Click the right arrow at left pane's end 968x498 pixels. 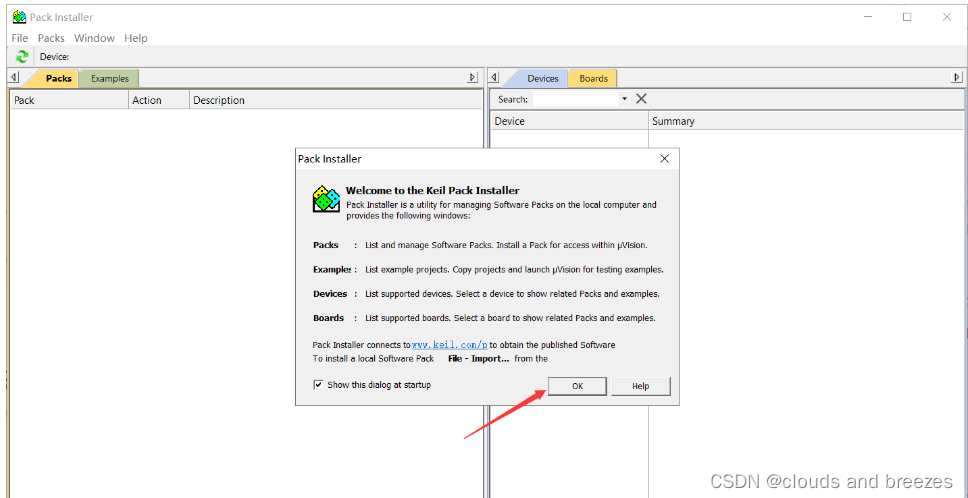[x=472, y=78]
